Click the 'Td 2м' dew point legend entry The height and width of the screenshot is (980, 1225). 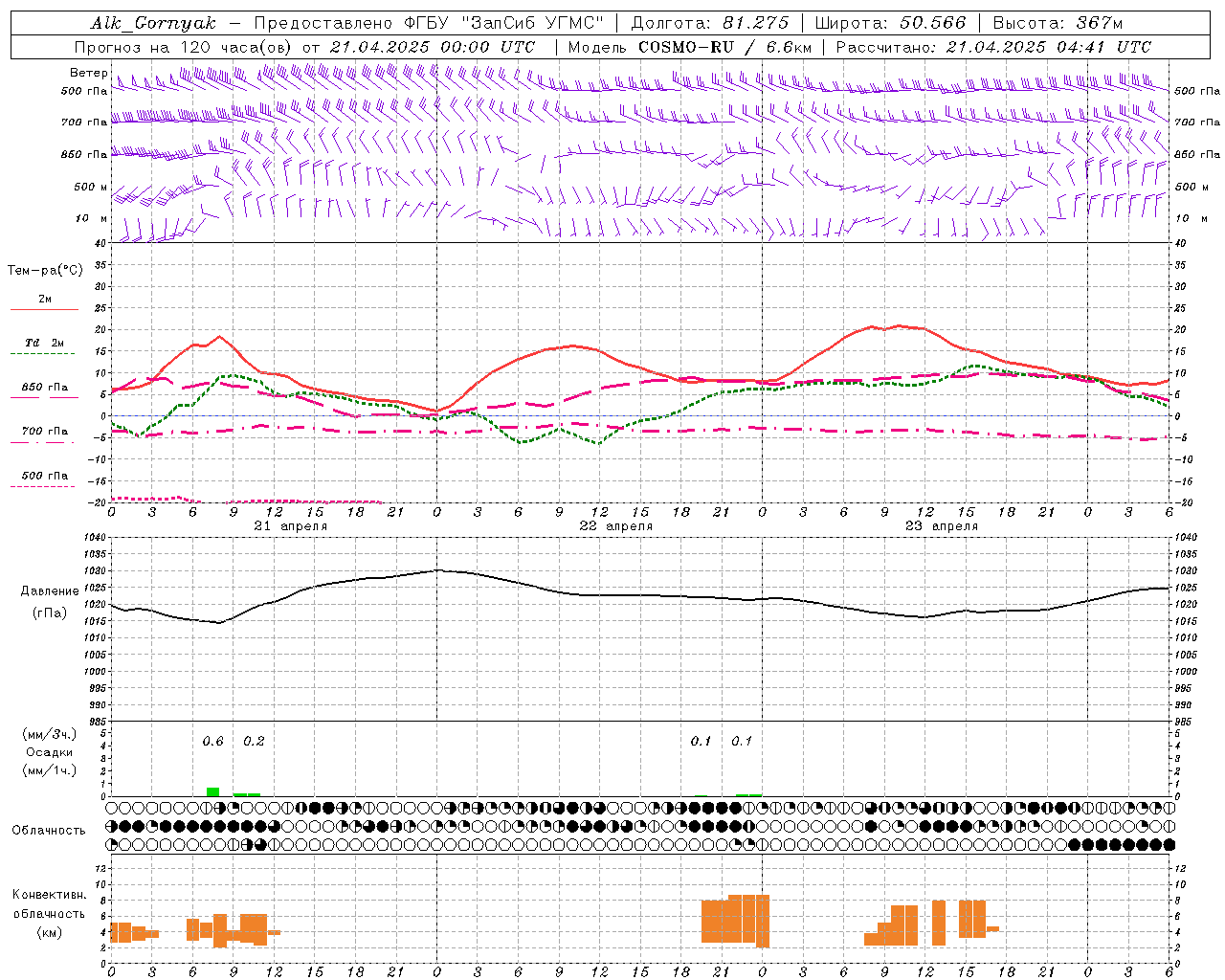click(x=44, y=343)
